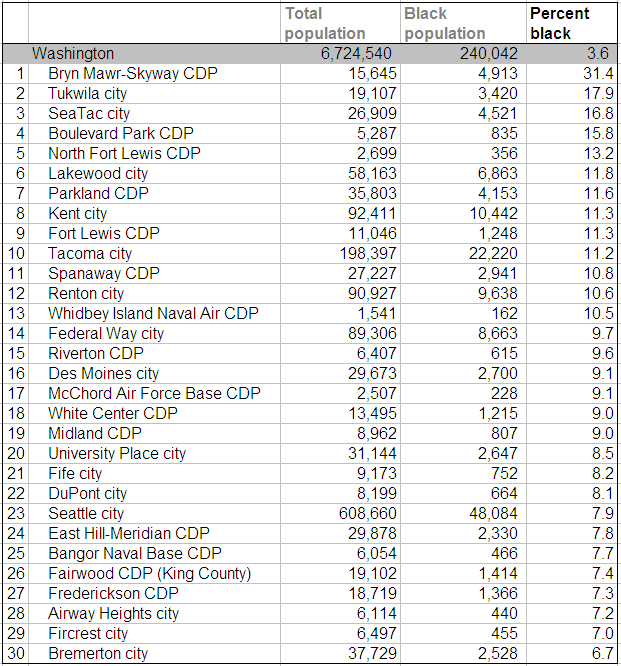This screenshot has height=666, width=621.
Task: Click Parkland percent value 11.6
Action: point(598,193)
